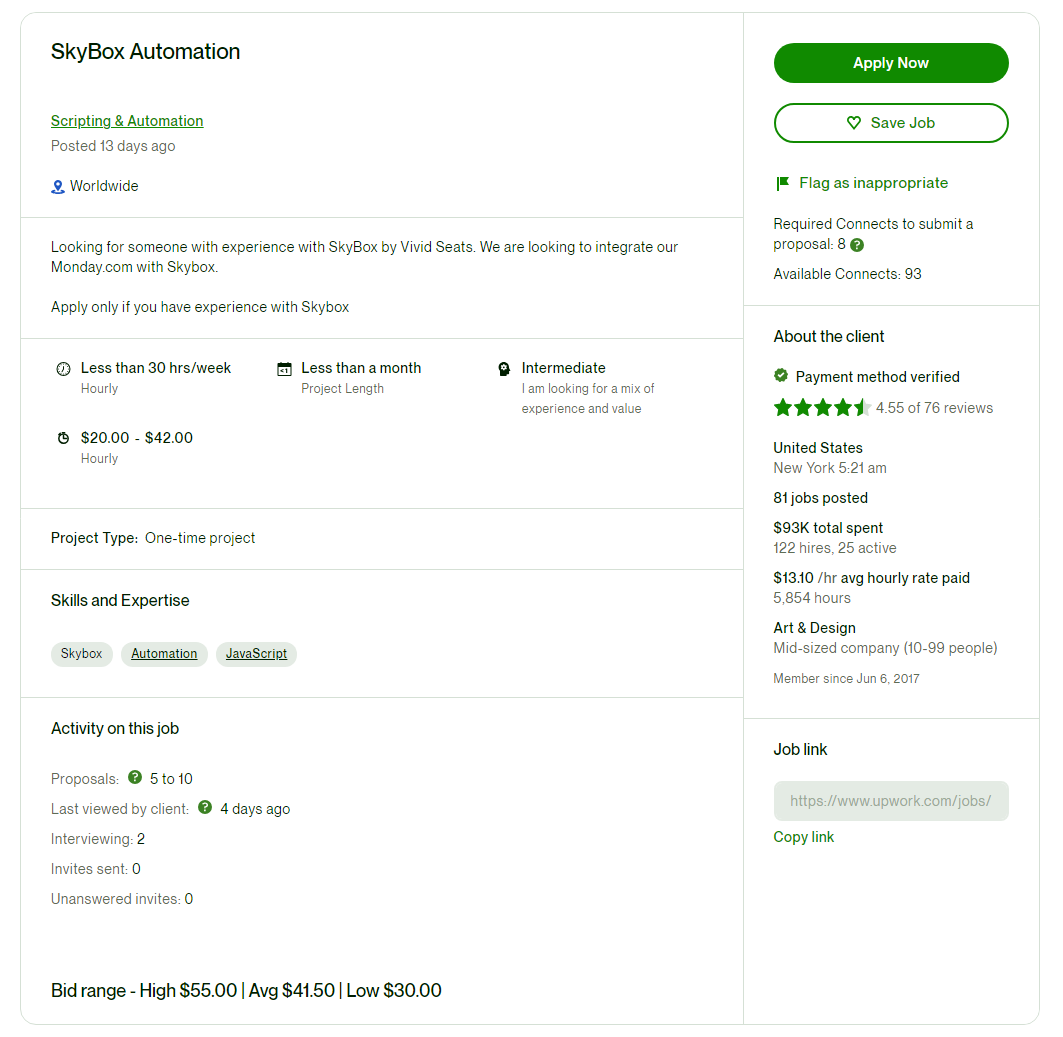1063x1037 pixels.
Task: Click the star rating icons
Action: 822,407
